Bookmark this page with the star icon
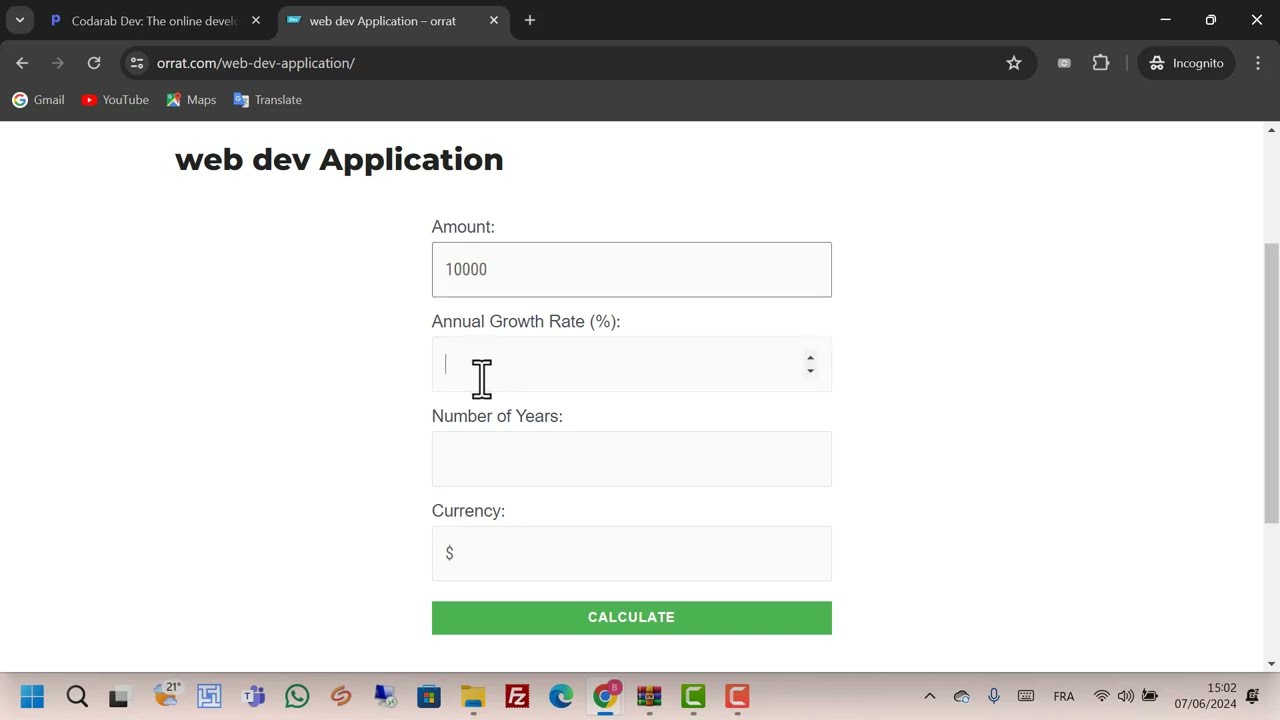This screenshot has height=720, width=1280. click(1014, 63)
